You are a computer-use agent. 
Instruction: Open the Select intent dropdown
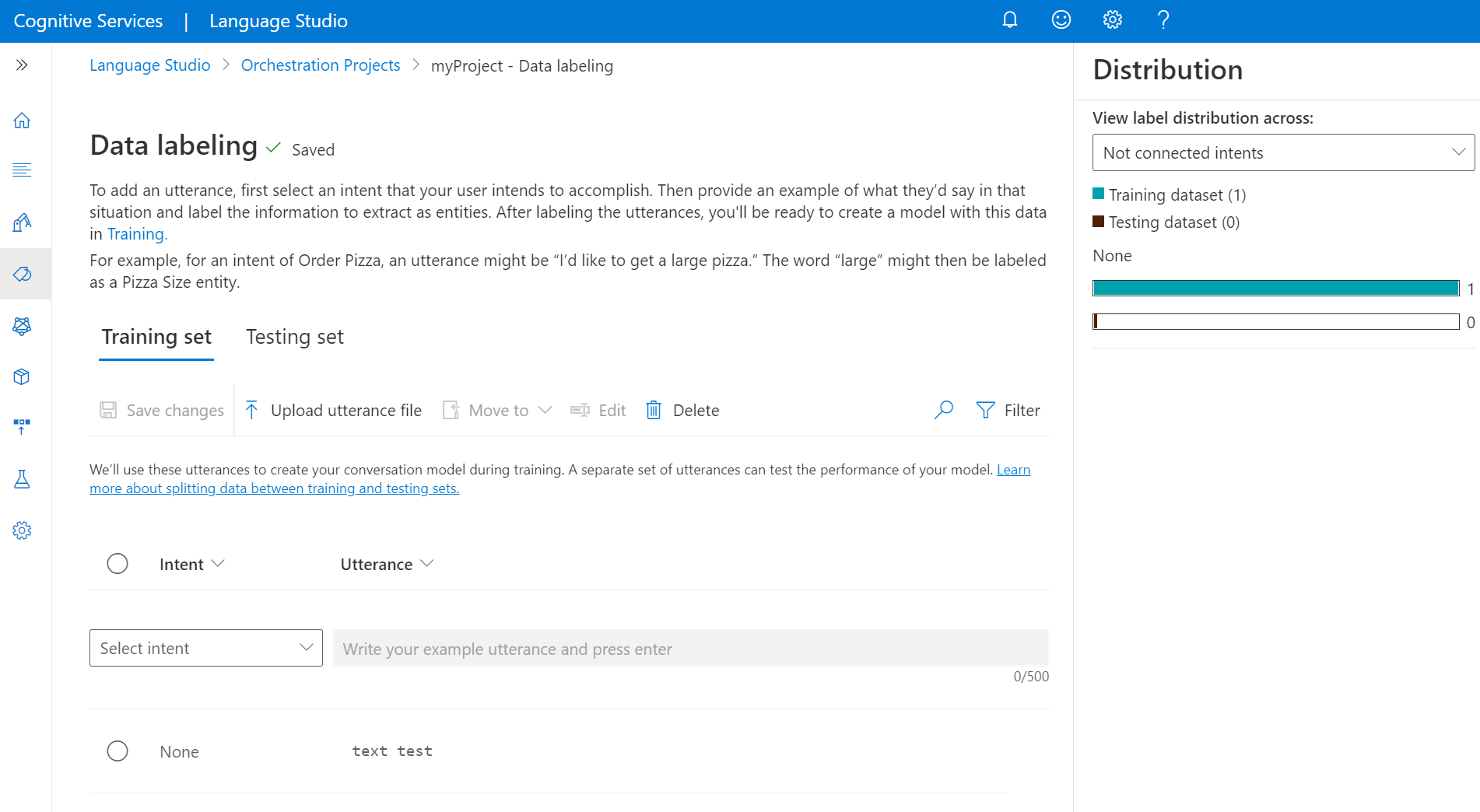[x=205, y=647]
